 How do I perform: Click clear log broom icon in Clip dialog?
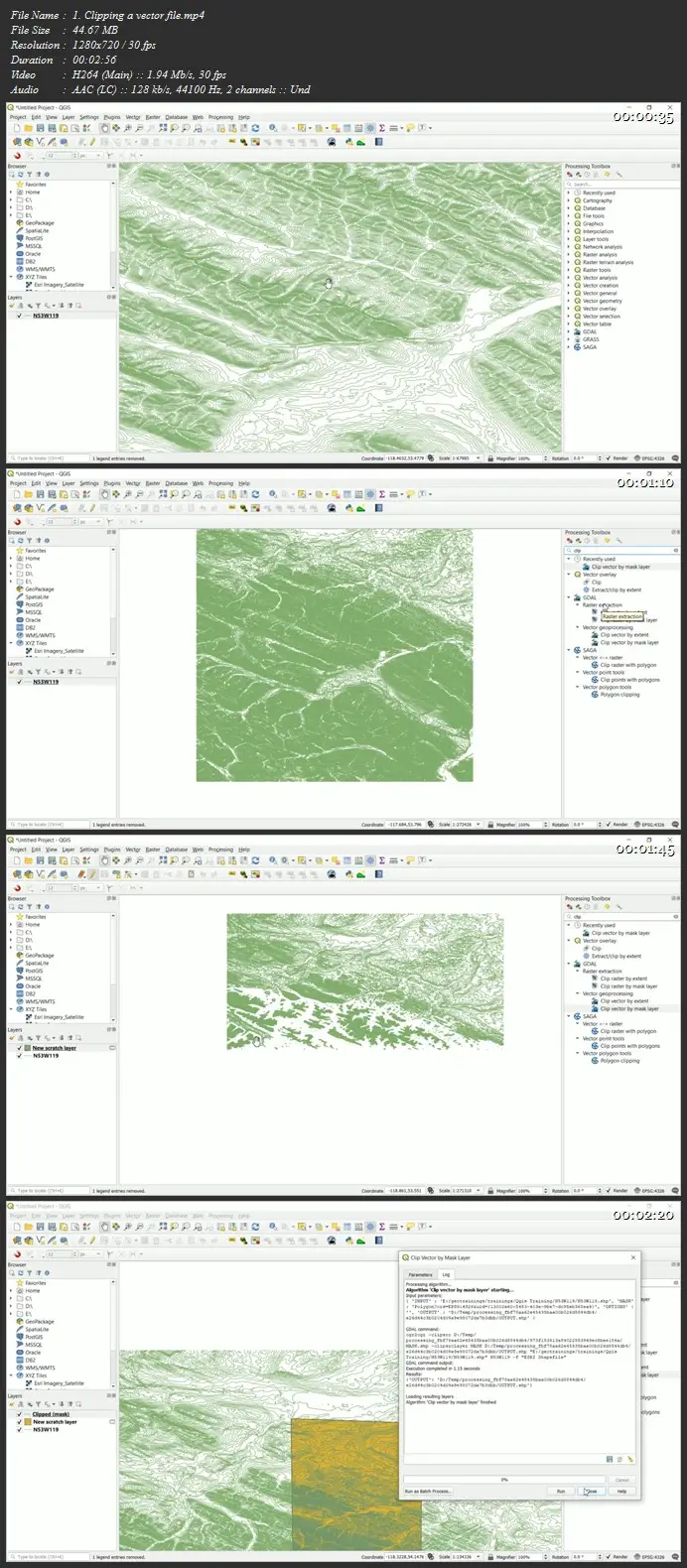pos(630,1459)
